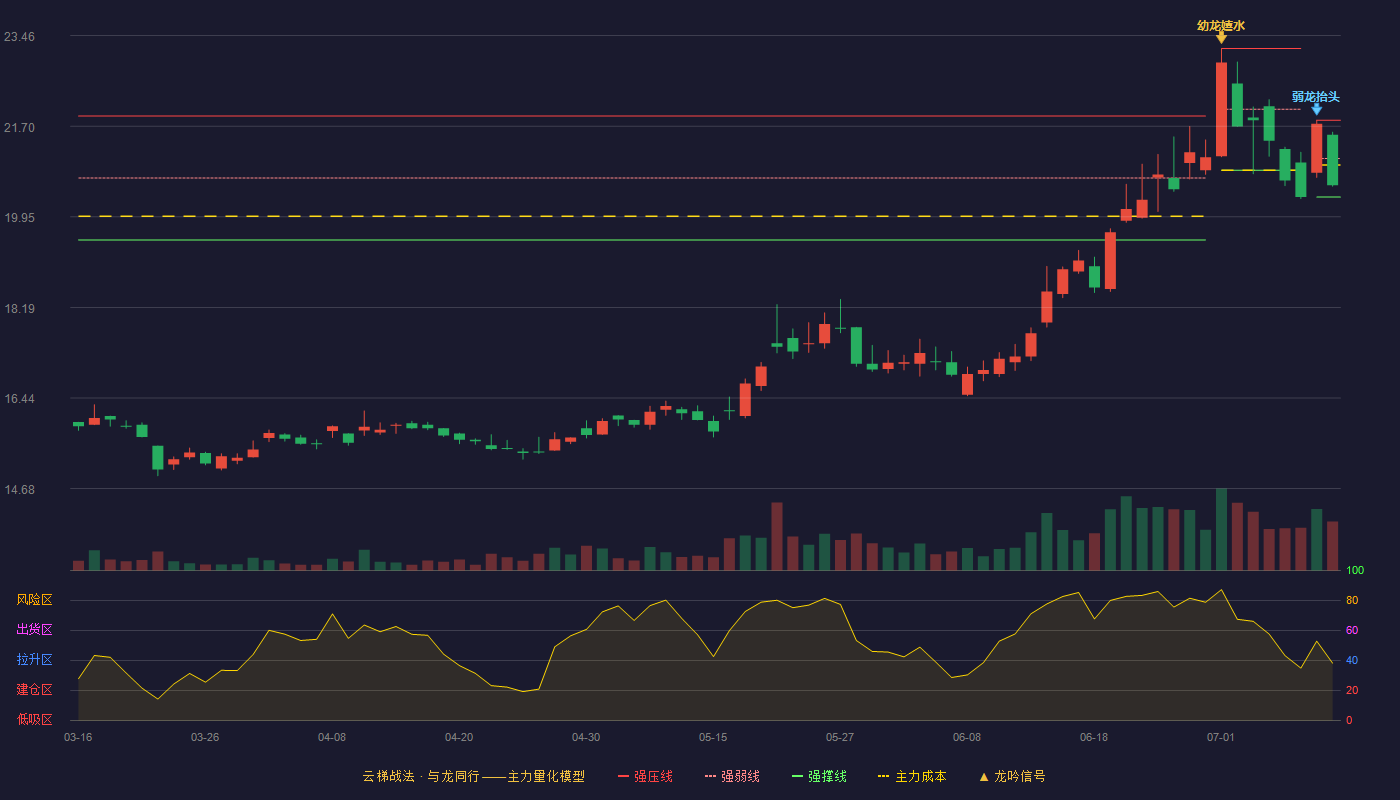Click the 06-08 date label
Screen dimensions: 1400x800
967,737
